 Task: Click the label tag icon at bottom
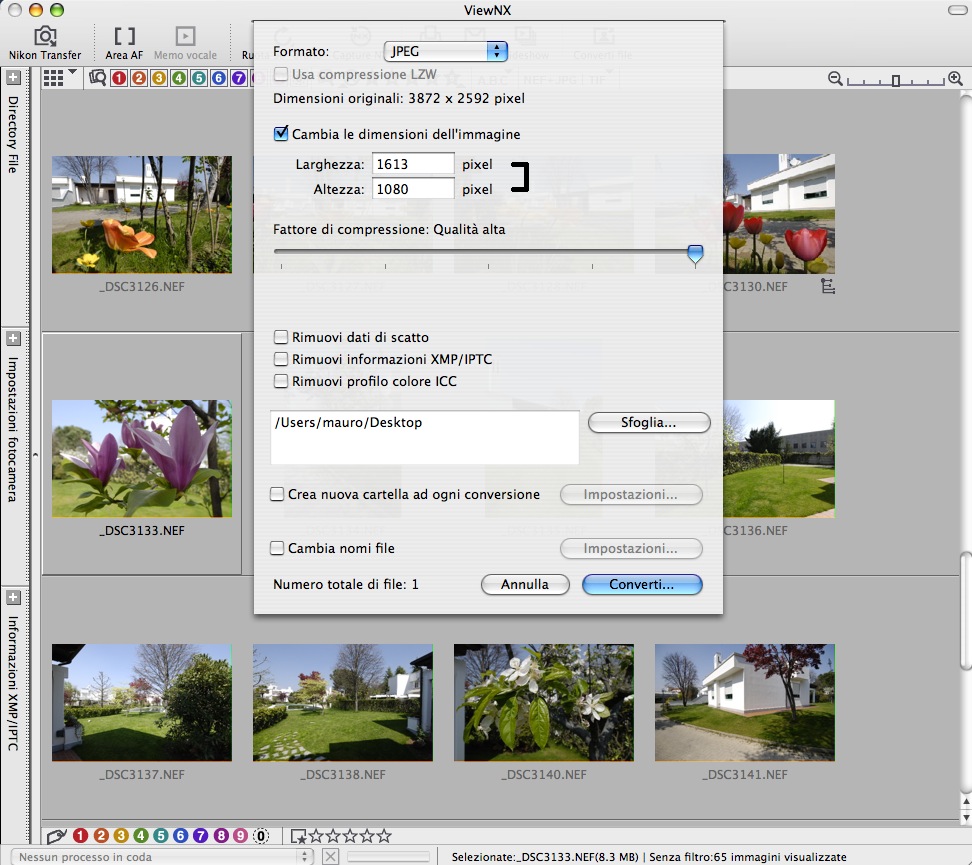(57, 836)
